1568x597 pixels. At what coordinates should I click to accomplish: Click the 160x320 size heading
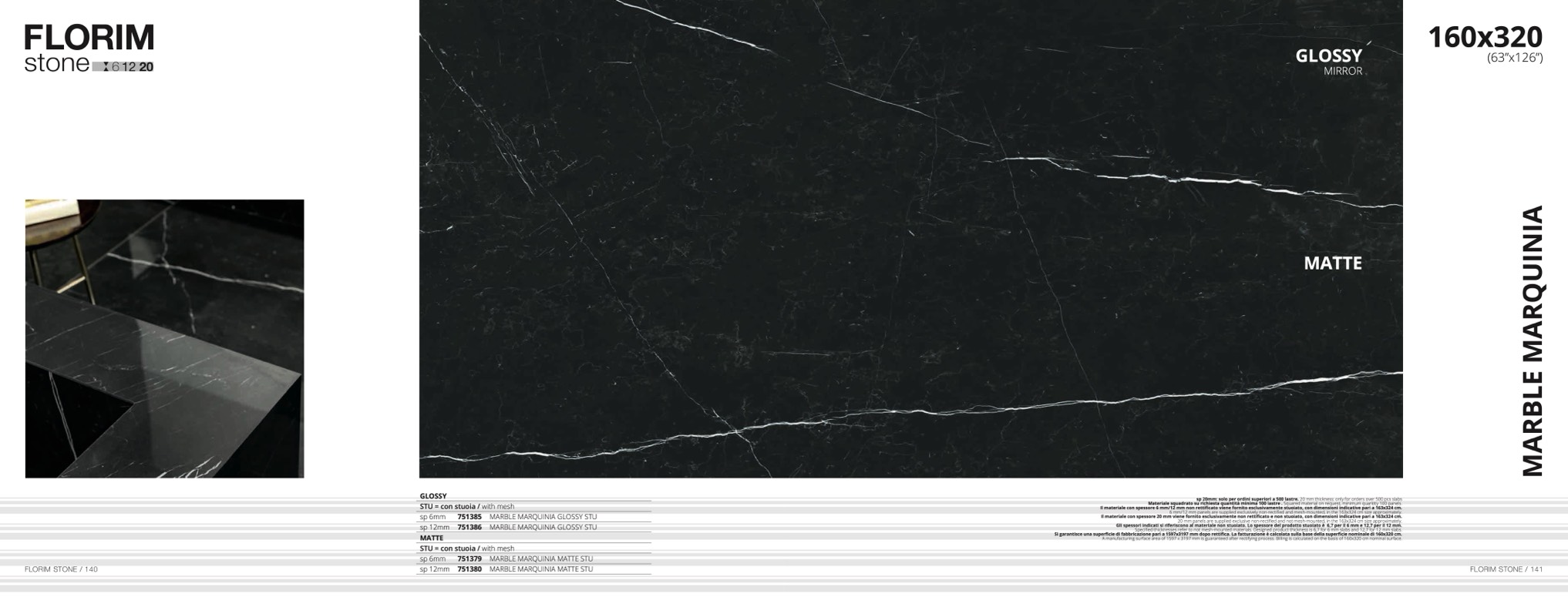[x=1485, y=37]
